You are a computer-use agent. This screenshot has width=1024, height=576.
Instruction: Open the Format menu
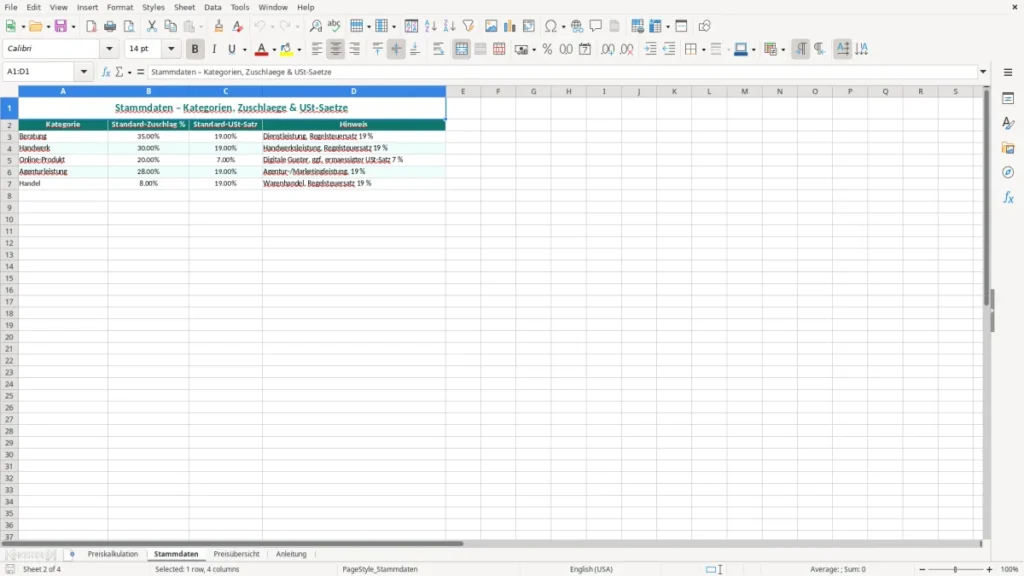click(120, 7)
